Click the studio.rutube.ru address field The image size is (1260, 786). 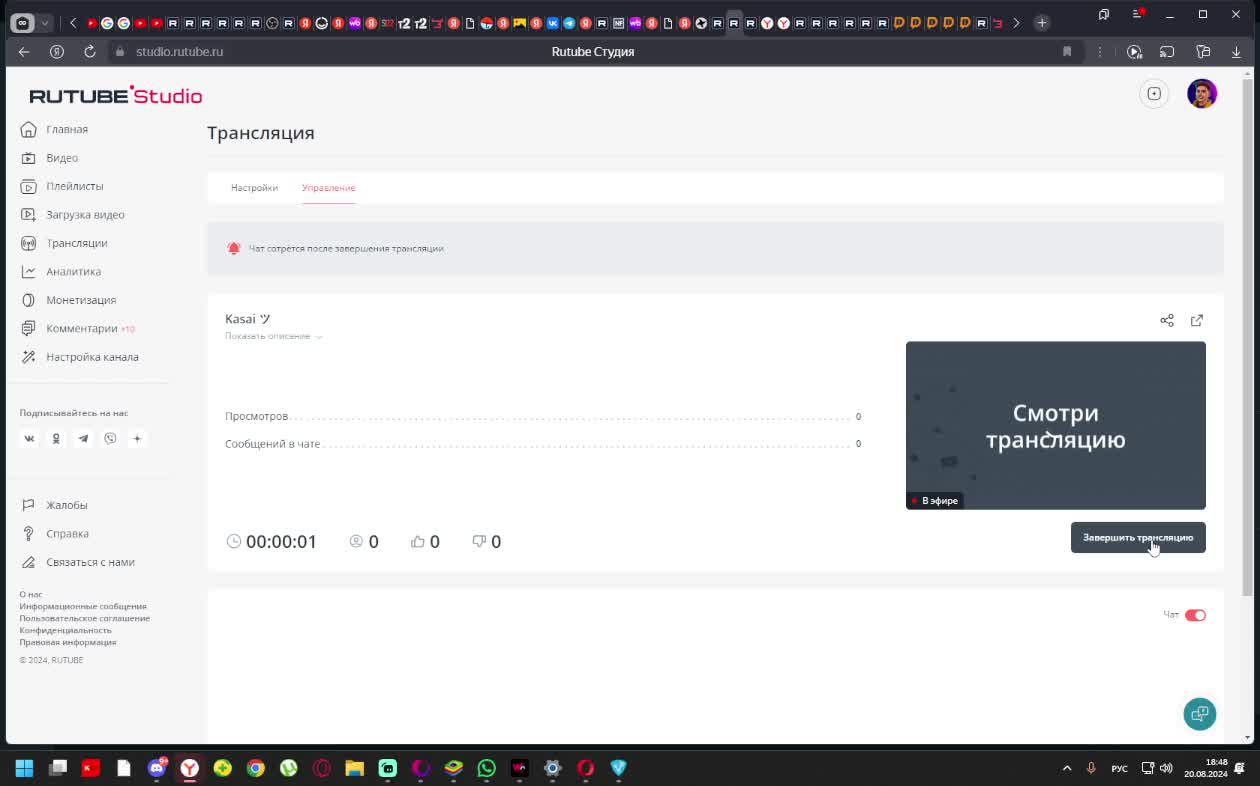pyautogui.click(x=180, y=51)
